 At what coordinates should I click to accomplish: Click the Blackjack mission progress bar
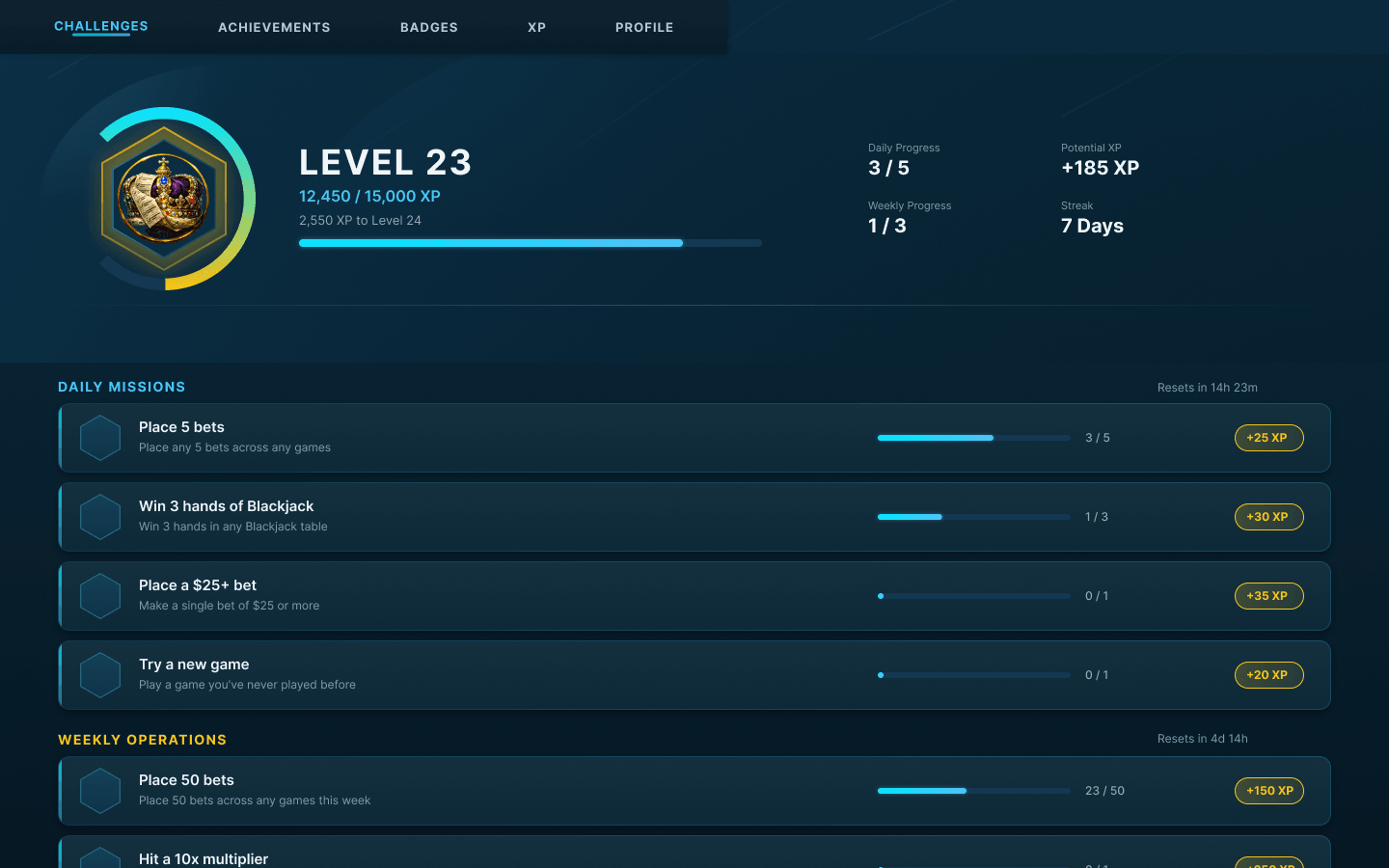pos(974,517)
